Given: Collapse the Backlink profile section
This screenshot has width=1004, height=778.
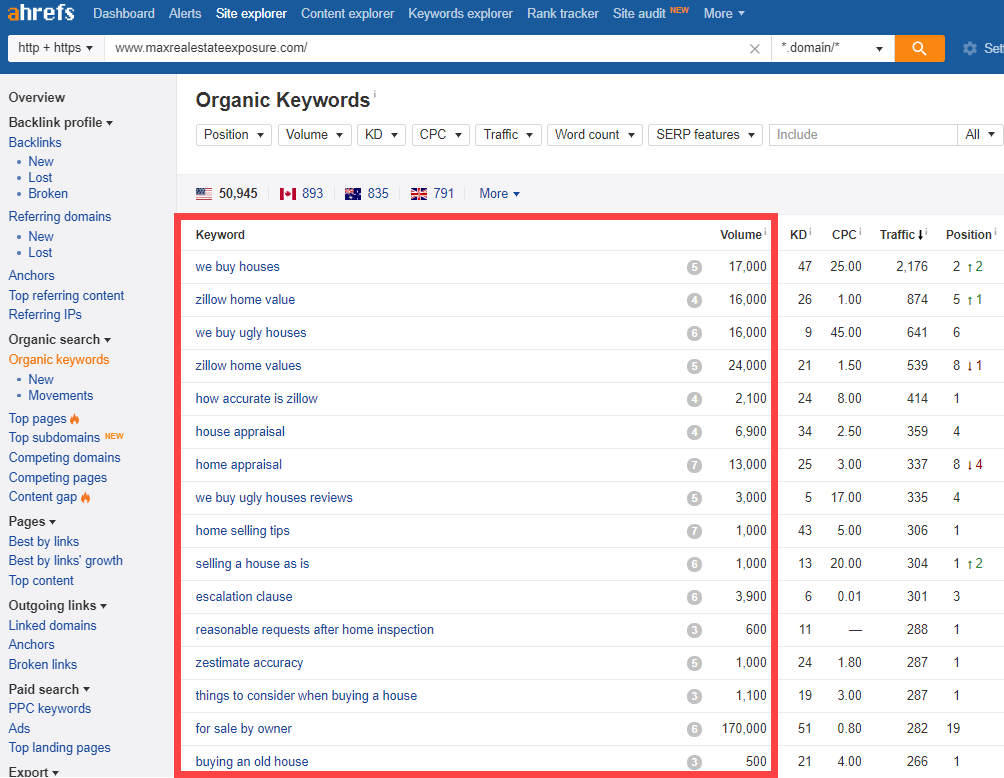Looking at the screenshot, I should 61,122.
